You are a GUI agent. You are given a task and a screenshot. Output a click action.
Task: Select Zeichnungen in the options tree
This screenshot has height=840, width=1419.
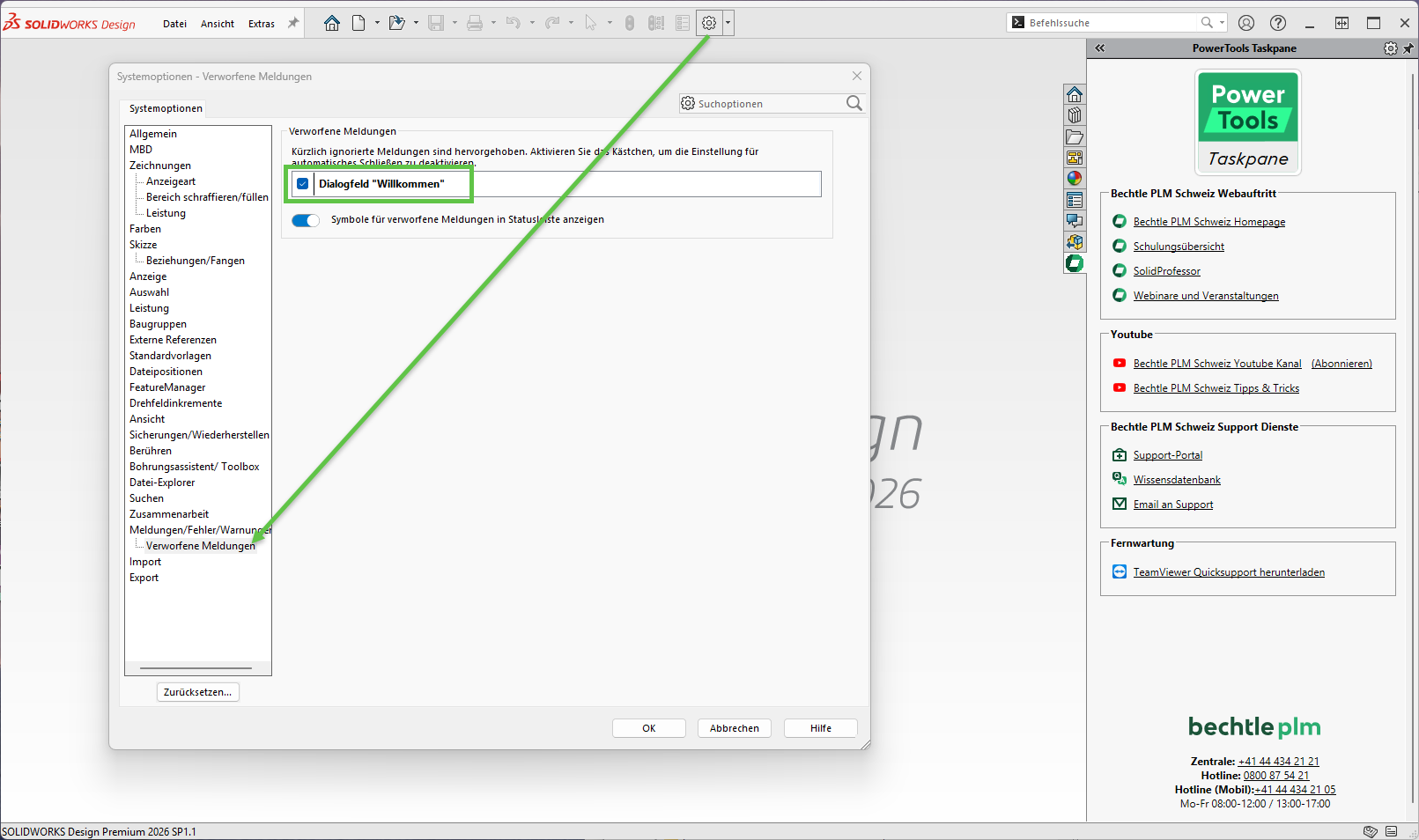(x=160, y=166)
